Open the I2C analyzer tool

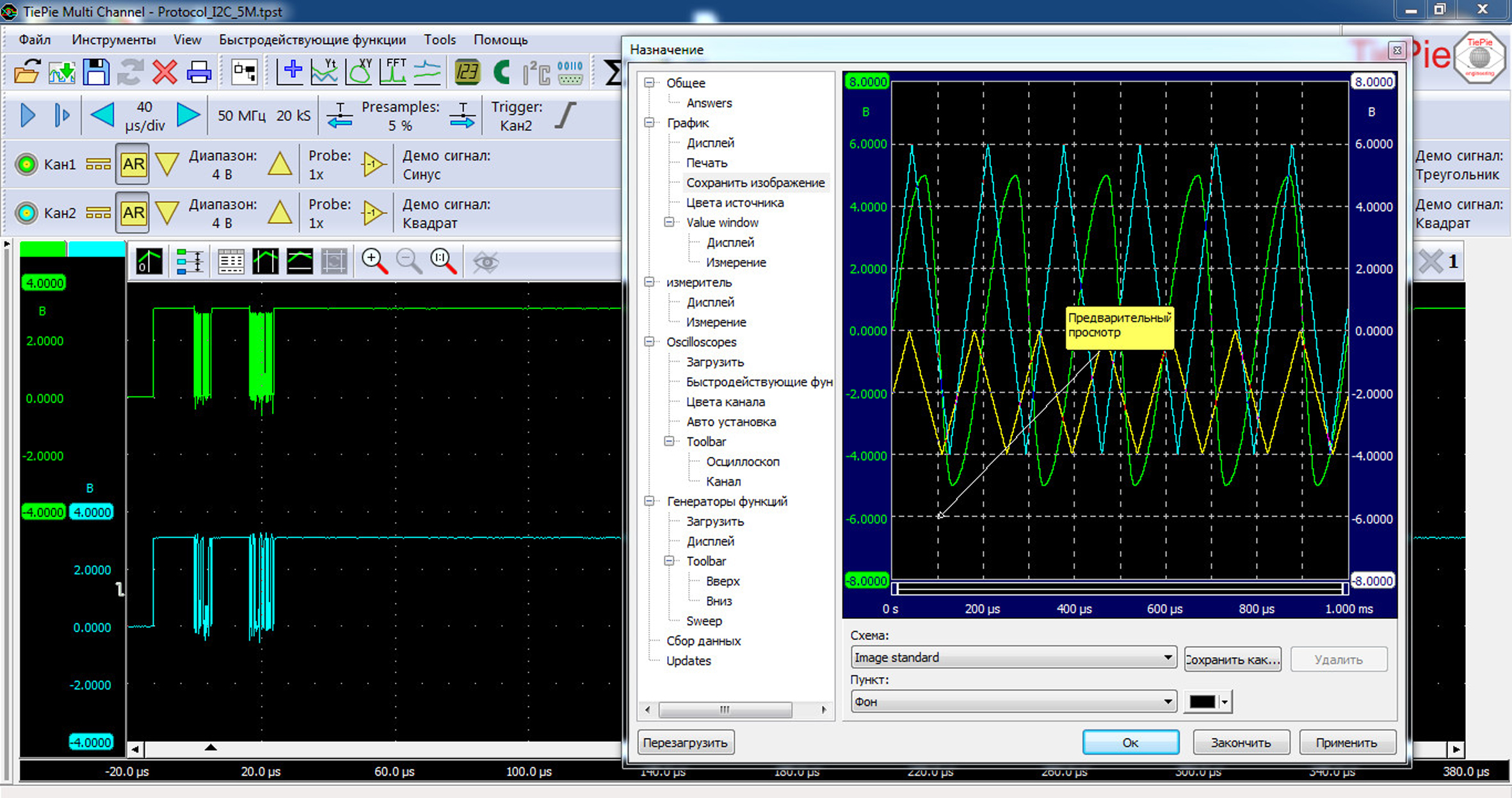(x=536, y=72)
